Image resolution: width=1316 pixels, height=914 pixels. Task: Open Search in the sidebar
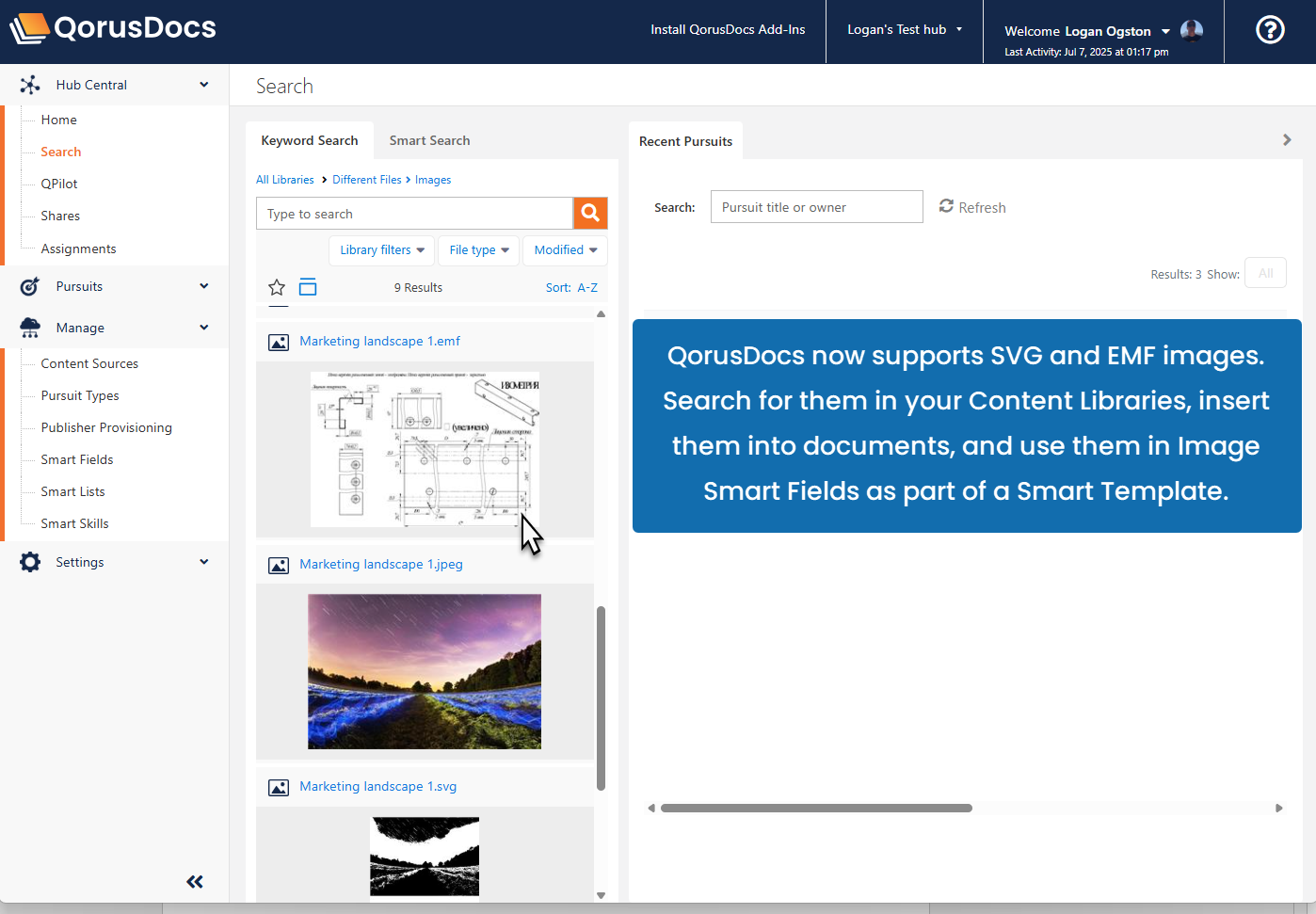(61, 152)
